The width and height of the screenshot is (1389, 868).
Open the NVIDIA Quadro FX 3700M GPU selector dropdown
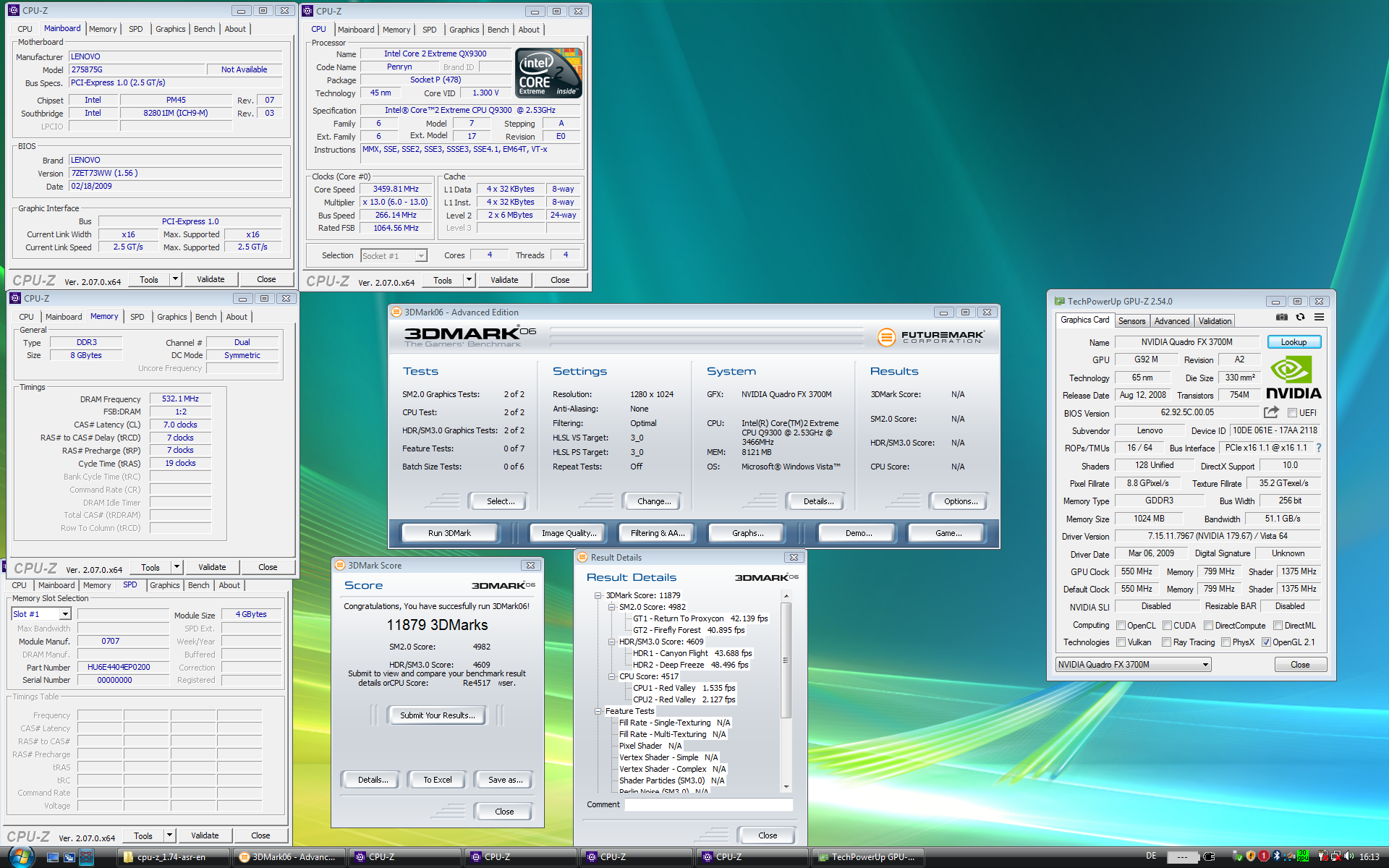click(x=1133, y=665)
